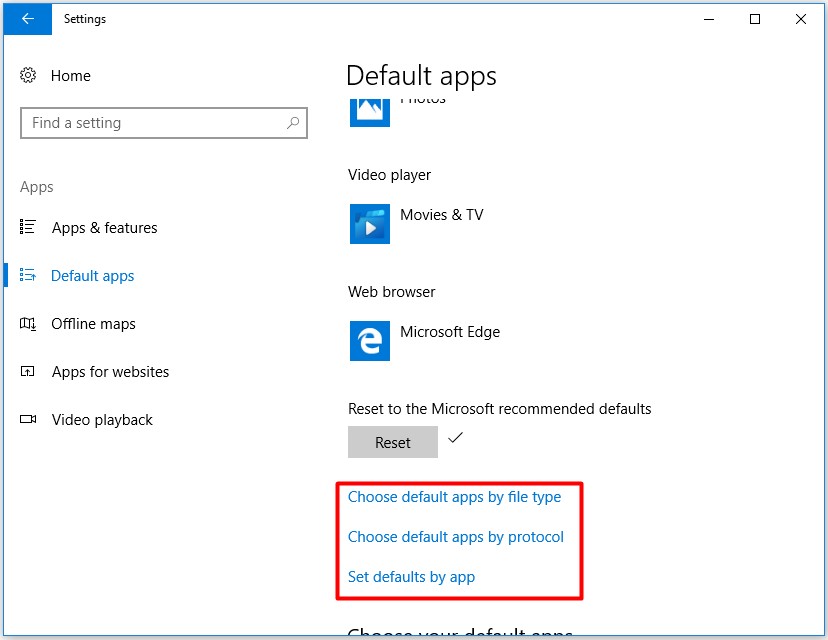
Task: Select Default apps in sidebar
Action: tap(92, 276)
